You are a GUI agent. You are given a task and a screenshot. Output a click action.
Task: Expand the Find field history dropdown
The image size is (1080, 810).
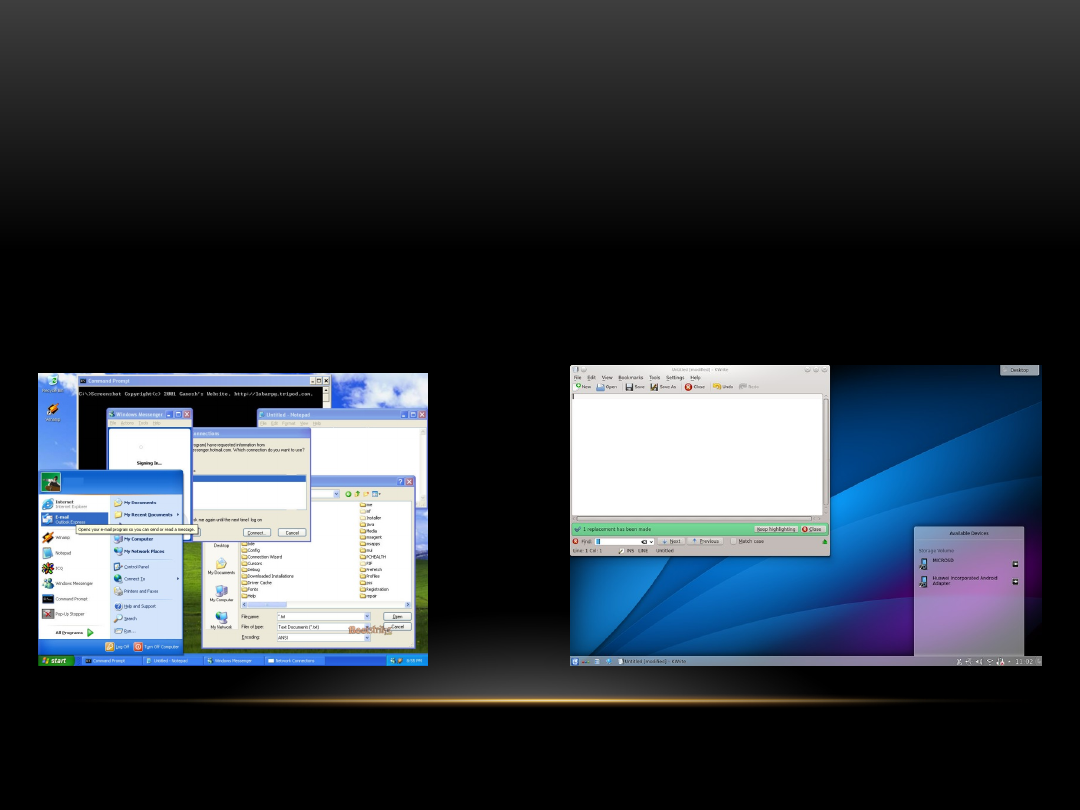click(651, 541)
